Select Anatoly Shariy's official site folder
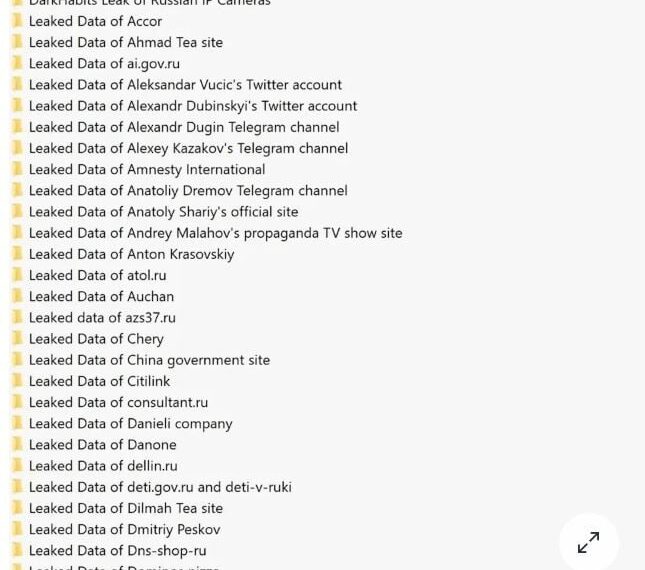The image size is (645, 570). 163,212
